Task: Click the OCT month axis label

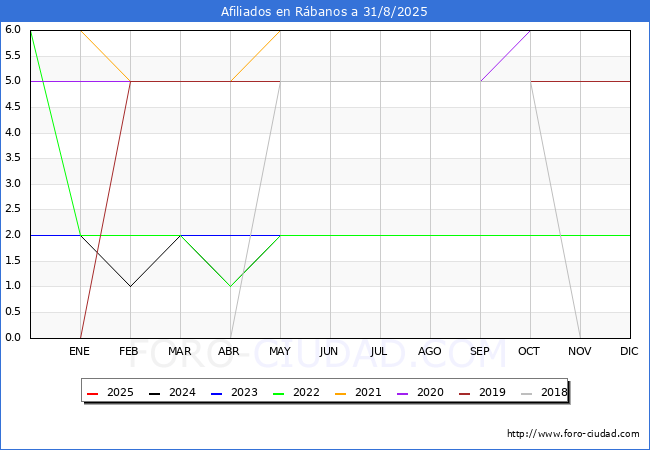Action: (x=529, y=351)
